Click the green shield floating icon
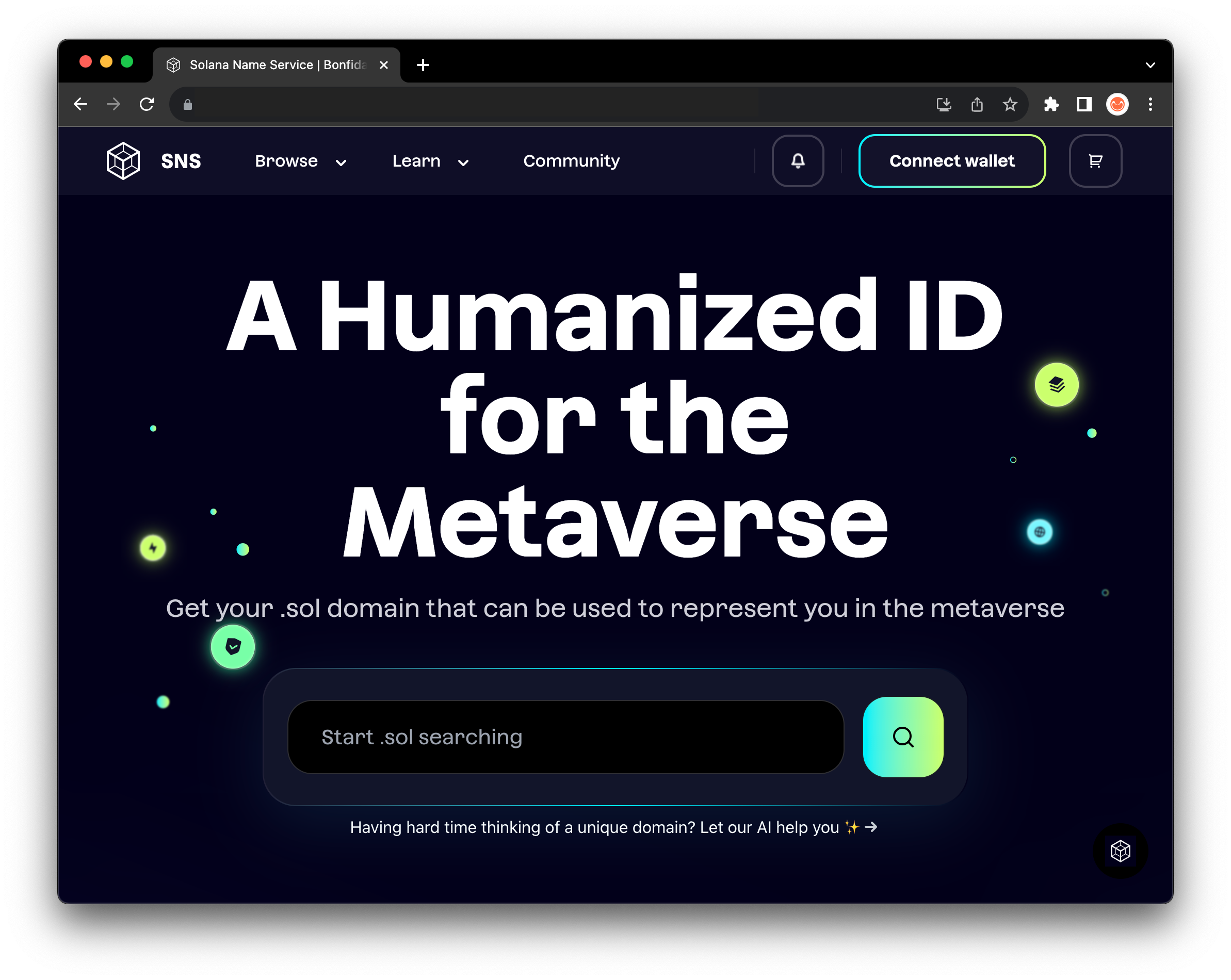 point(232,647)
